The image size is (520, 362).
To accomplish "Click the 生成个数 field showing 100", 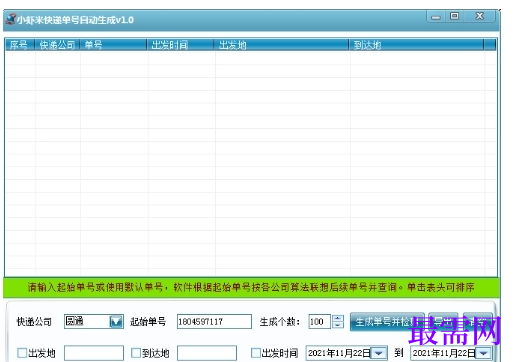I will [319, 322].
